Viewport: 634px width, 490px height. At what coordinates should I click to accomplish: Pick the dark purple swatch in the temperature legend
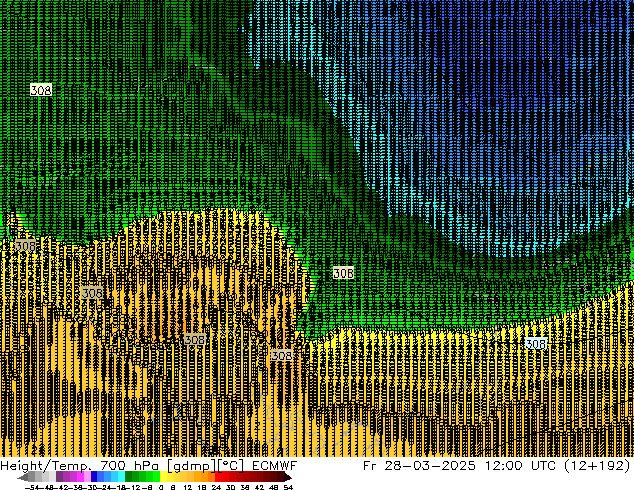59,476
